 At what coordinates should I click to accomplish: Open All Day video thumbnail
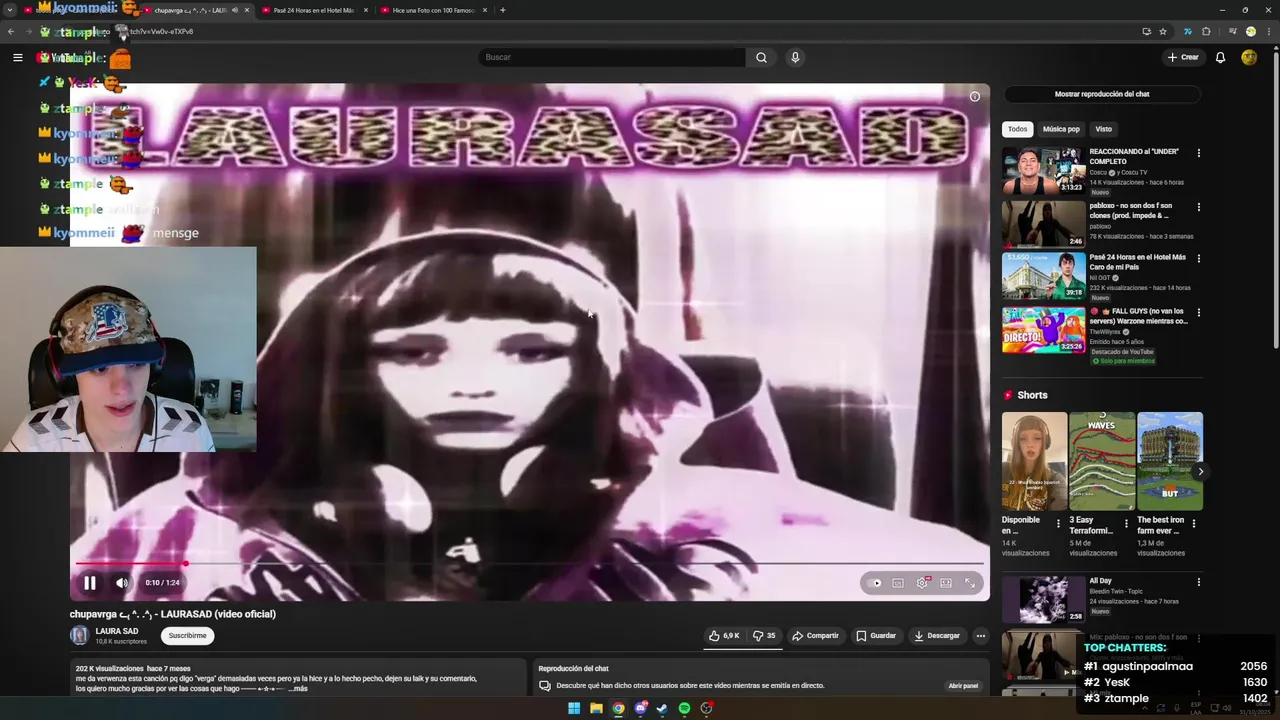[x=1044, y=599]
